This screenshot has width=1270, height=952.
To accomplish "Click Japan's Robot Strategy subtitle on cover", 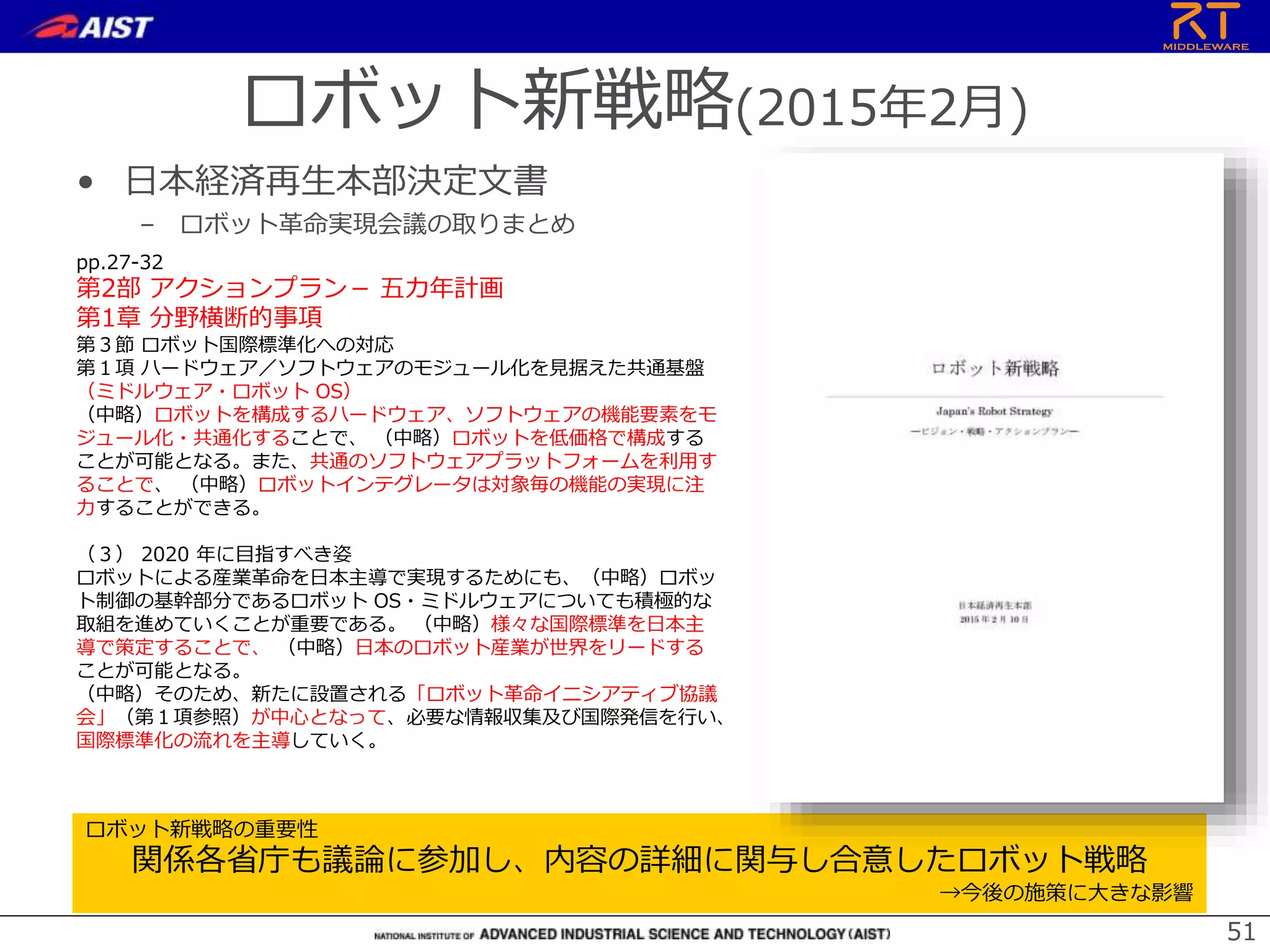I will point(995,411).
